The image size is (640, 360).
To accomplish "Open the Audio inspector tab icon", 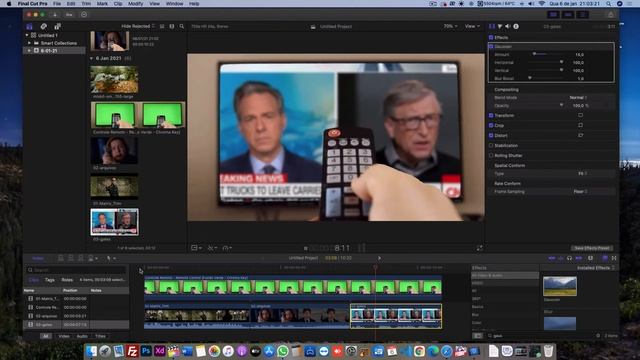I will click(x=508, y=26).
